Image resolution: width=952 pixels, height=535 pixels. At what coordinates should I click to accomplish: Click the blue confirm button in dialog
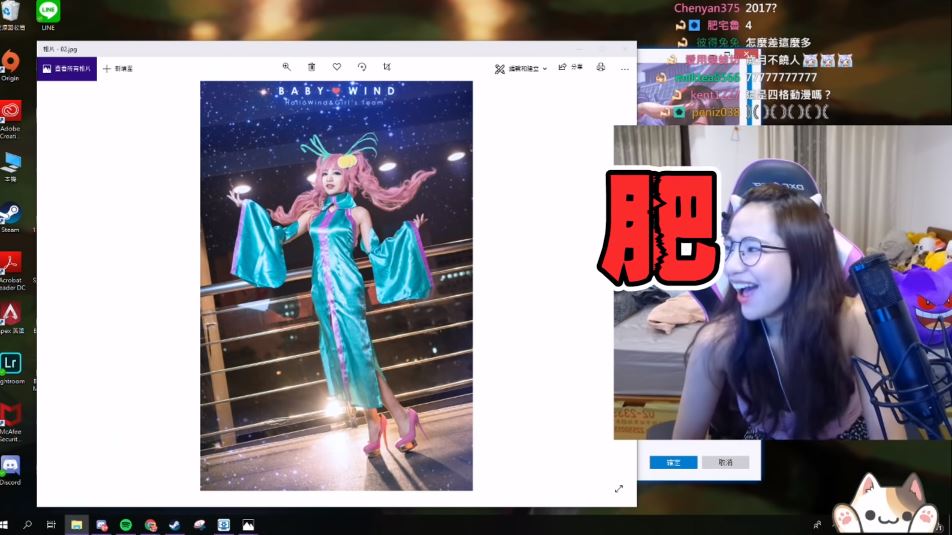click(673, 462)
